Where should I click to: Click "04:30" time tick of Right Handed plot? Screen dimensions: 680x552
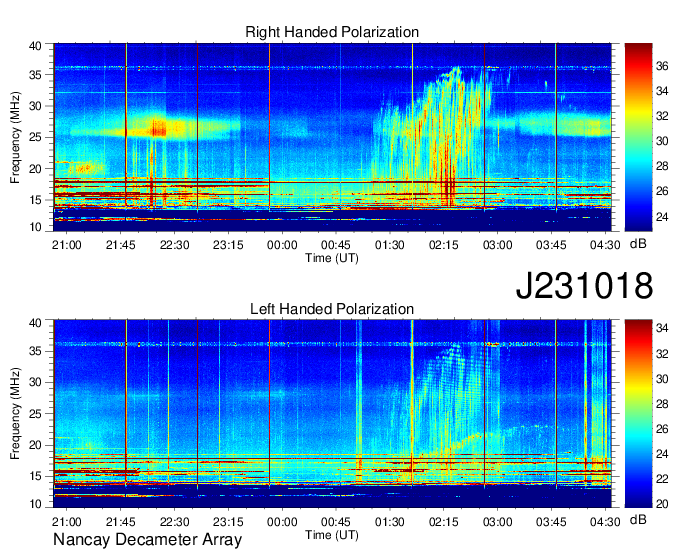pyautogui.click(x=605, y=245)
